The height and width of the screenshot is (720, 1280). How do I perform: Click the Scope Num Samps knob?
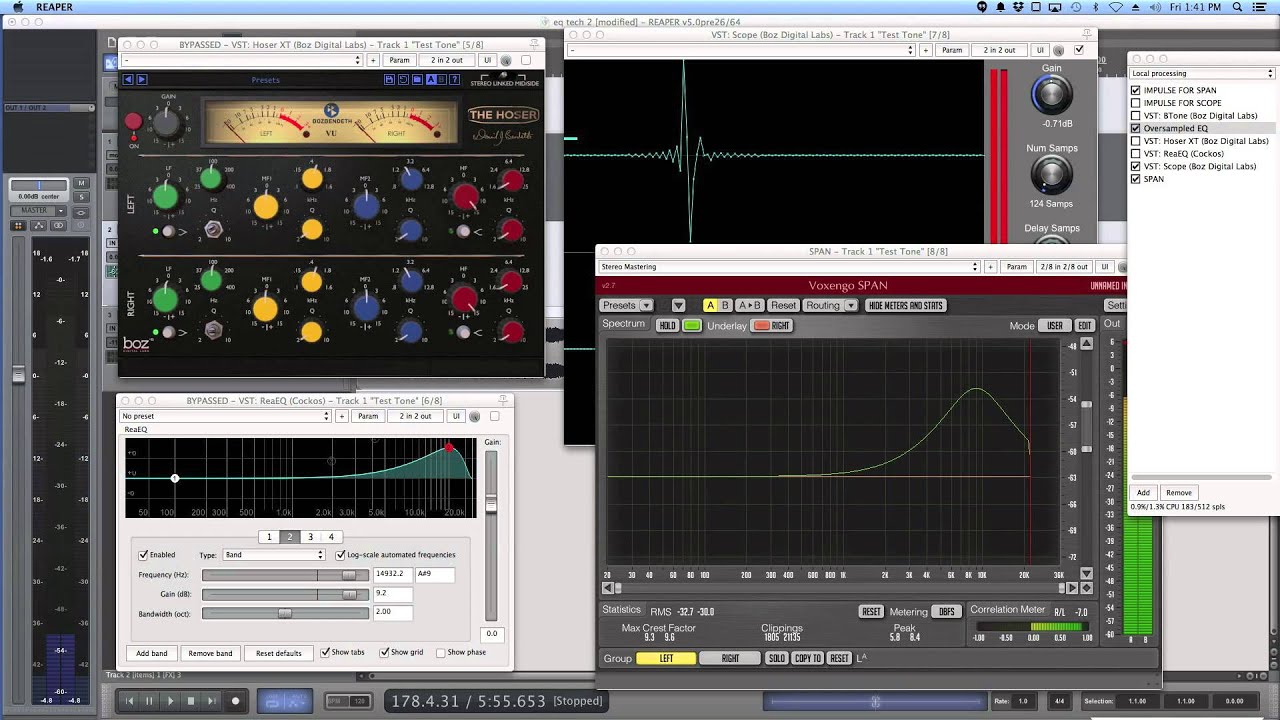pyautogui.click(x=1051, y=176)
